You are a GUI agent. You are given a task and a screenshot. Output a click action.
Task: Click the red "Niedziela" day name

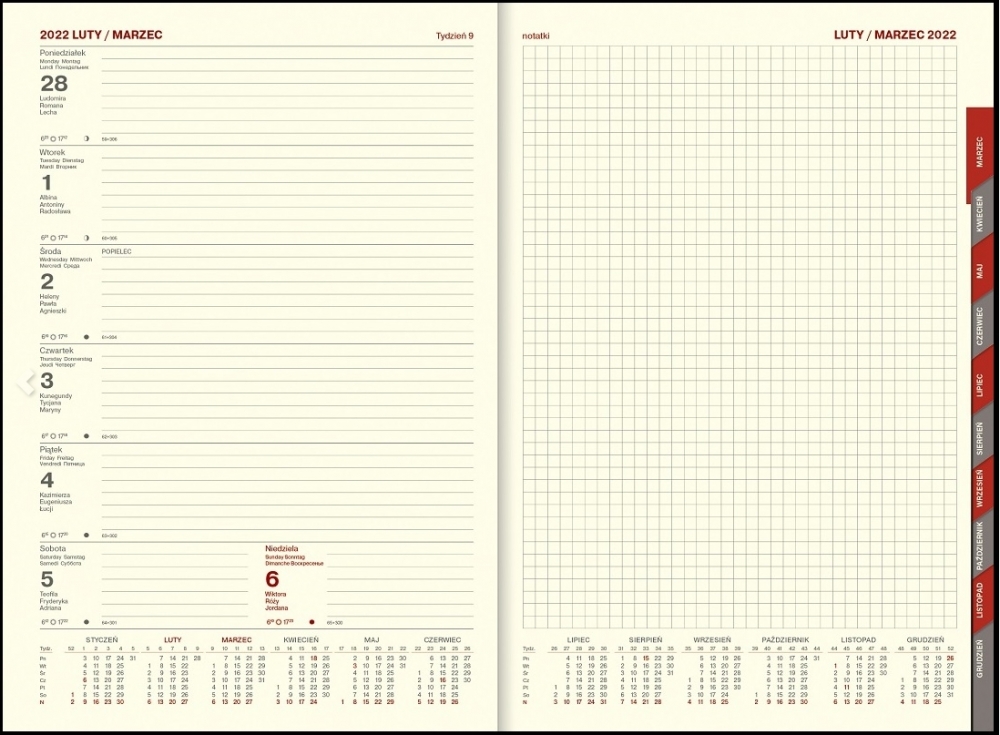[x=282, y=549]
